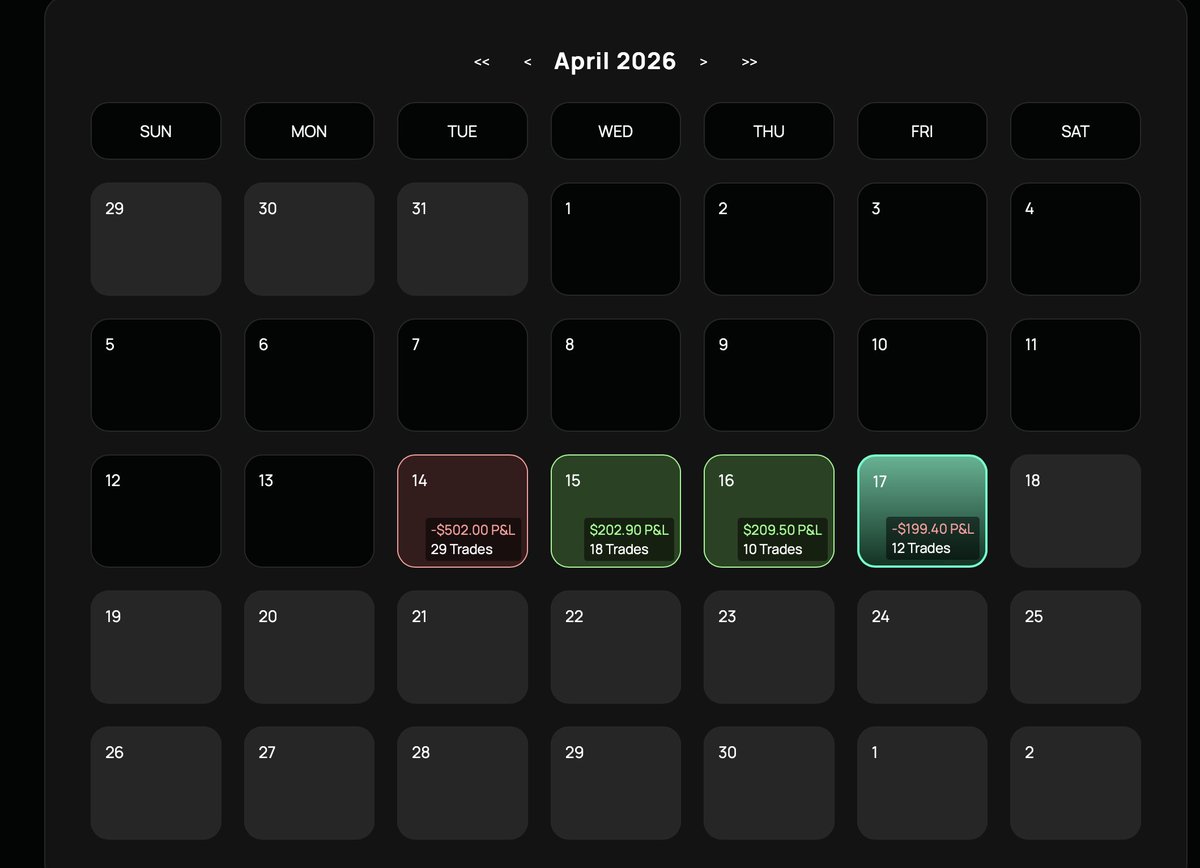Select day 27 cell
The width and height of the screenshot is (1200, 868).
pyautogui.click(x=309, y=783)
